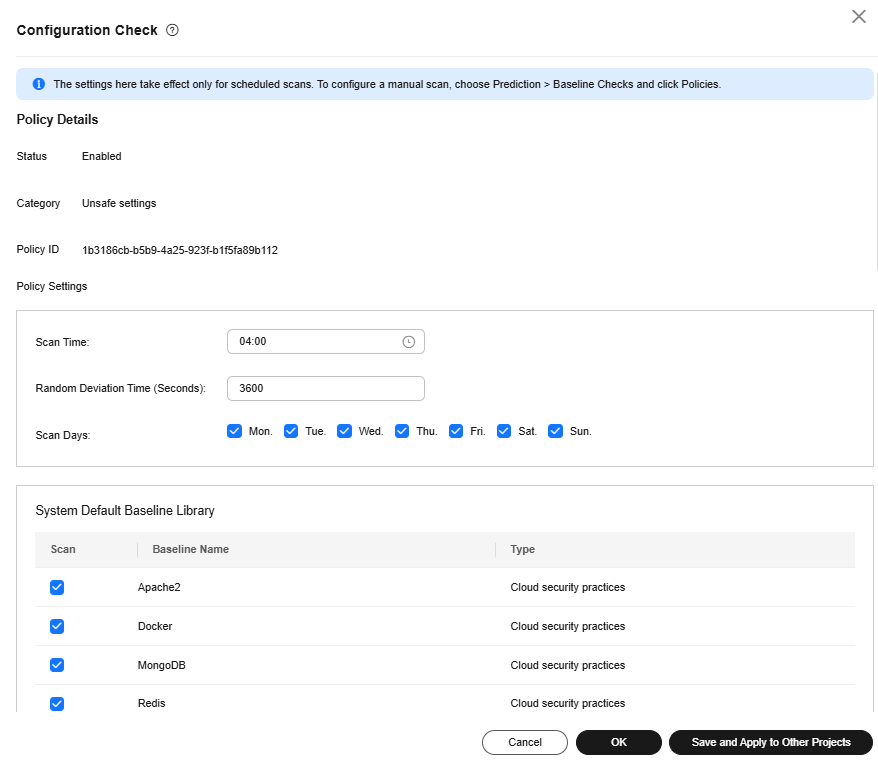Close the Configuration Check dialog
The image size is (878, 770).
[x=858, y=16]
